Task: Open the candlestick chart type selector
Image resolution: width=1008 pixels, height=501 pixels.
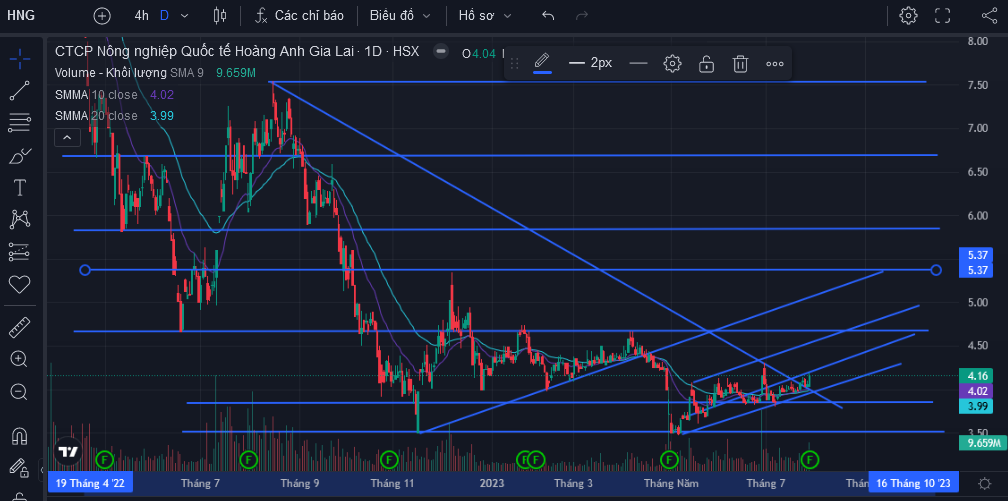Action: pos(220,15)
